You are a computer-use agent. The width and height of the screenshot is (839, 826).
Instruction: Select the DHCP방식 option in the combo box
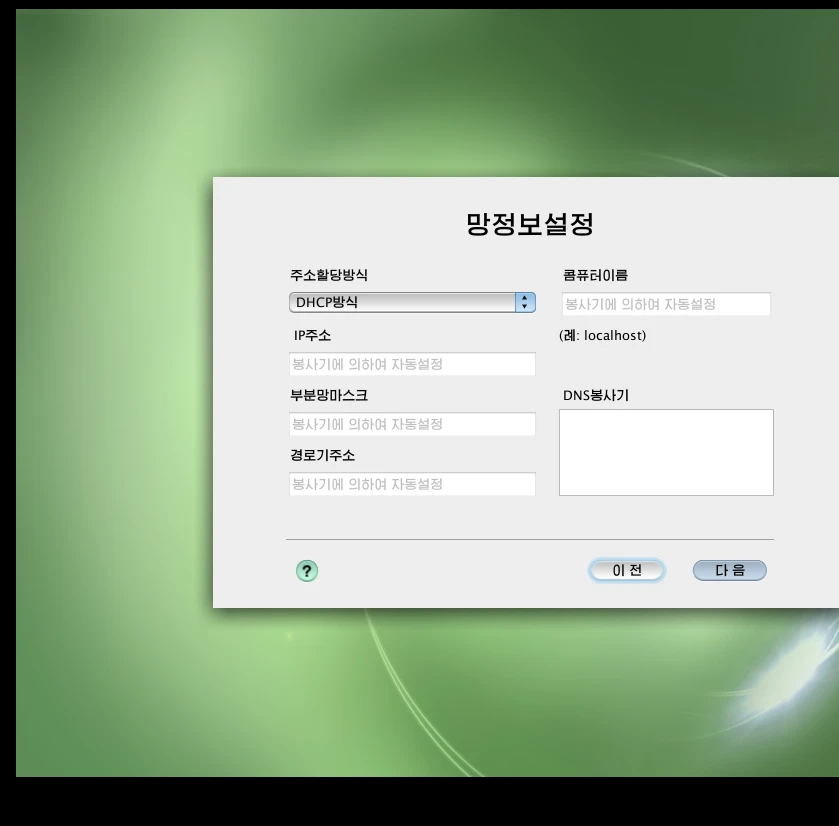coord(400,302)
